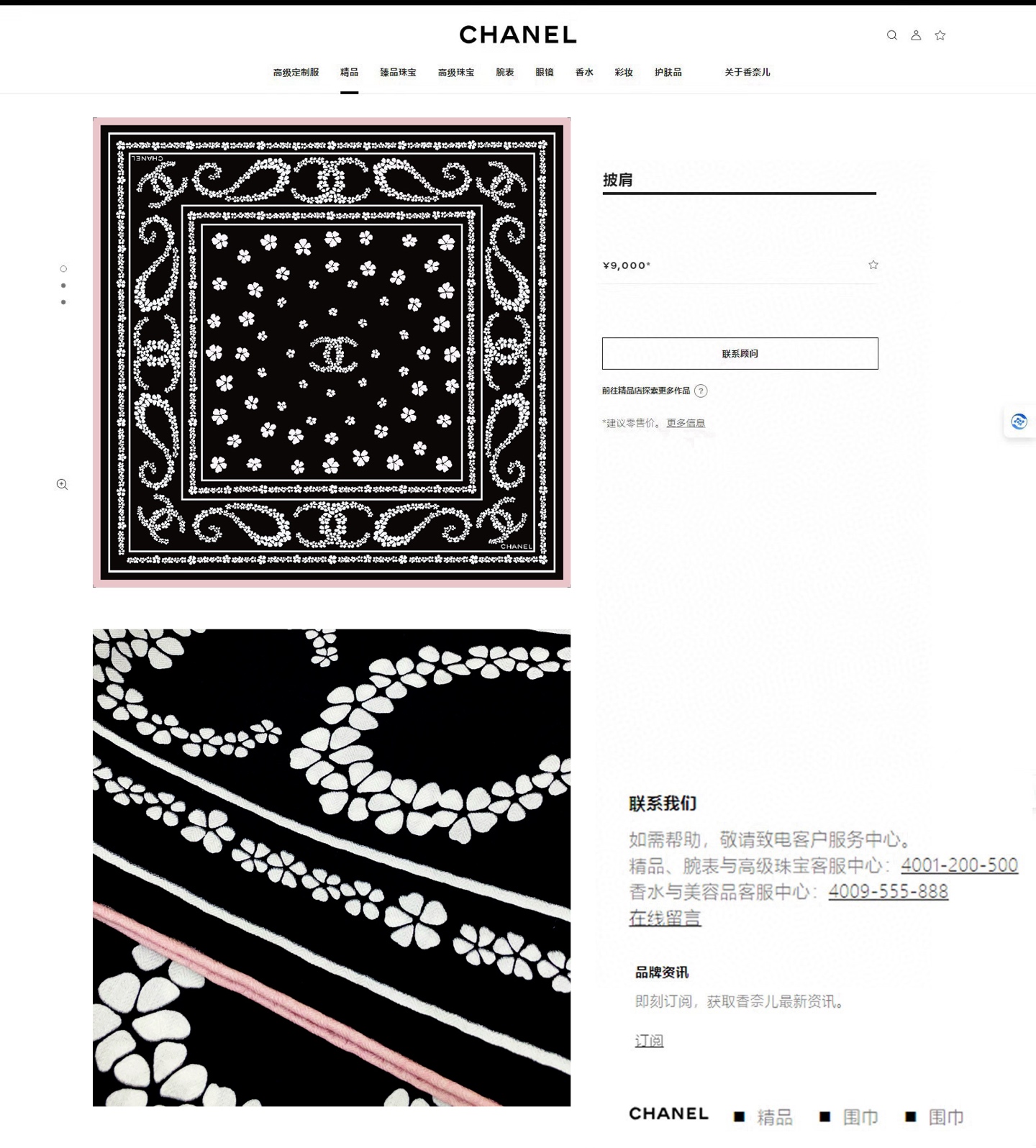Open the 高级定制服 menu

coord(296,73)
